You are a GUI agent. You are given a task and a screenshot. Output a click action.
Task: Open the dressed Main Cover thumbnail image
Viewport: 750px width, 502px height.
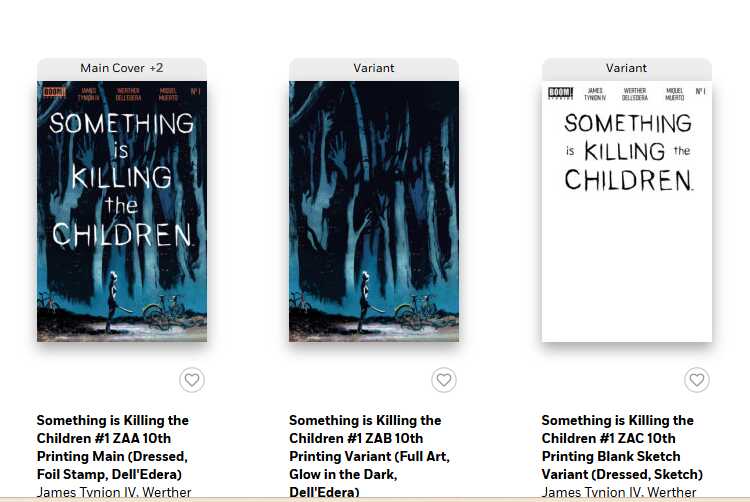coord(122,211)
